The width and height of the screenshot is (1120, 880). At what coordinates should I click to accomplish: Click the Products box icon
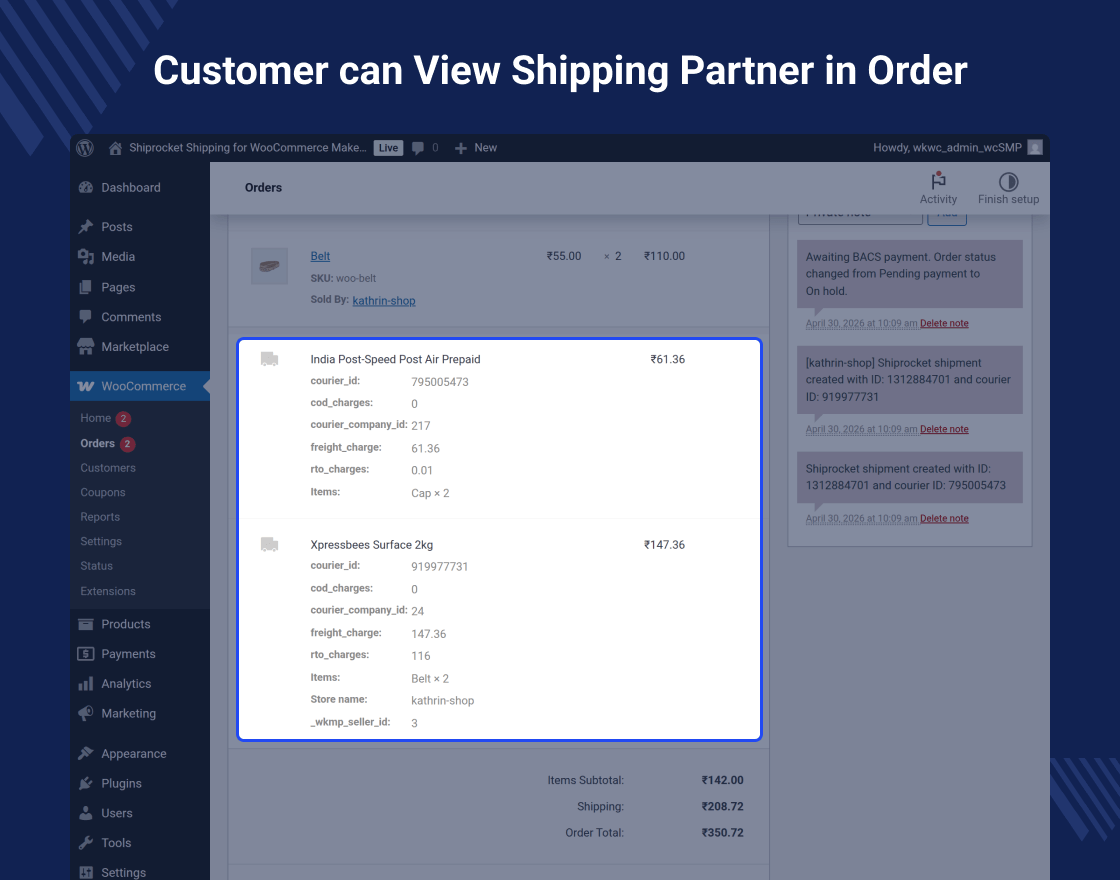coord(86,624)
